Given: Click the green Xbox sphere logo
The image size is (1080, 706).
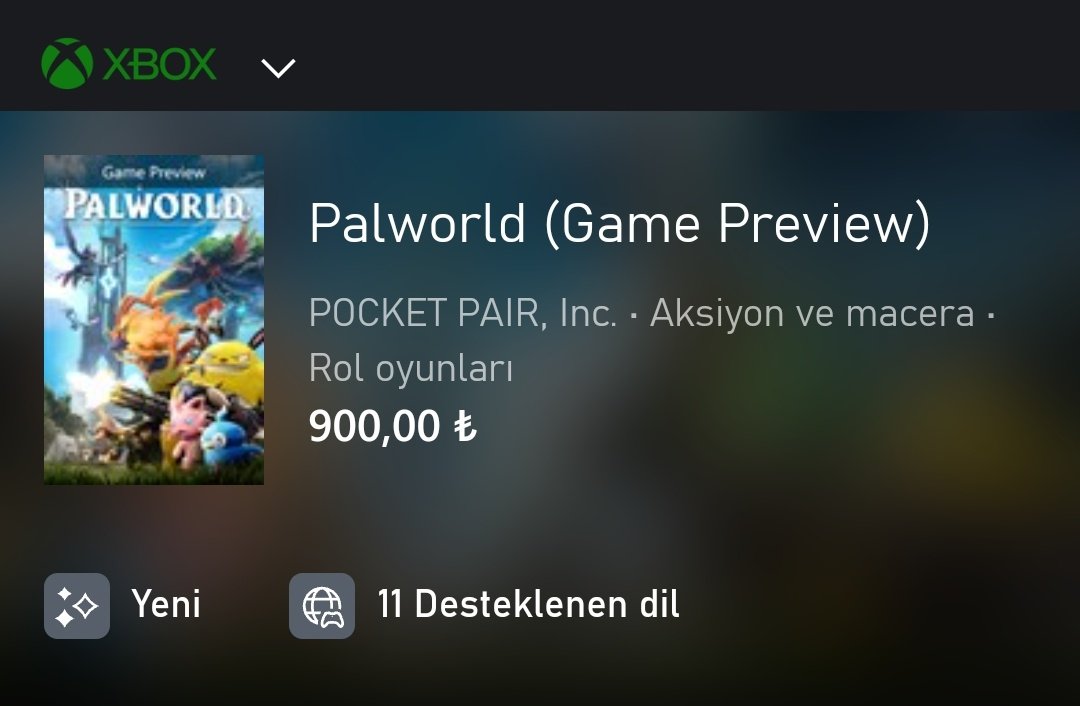Looking at the screenshot, I should 67,63.
